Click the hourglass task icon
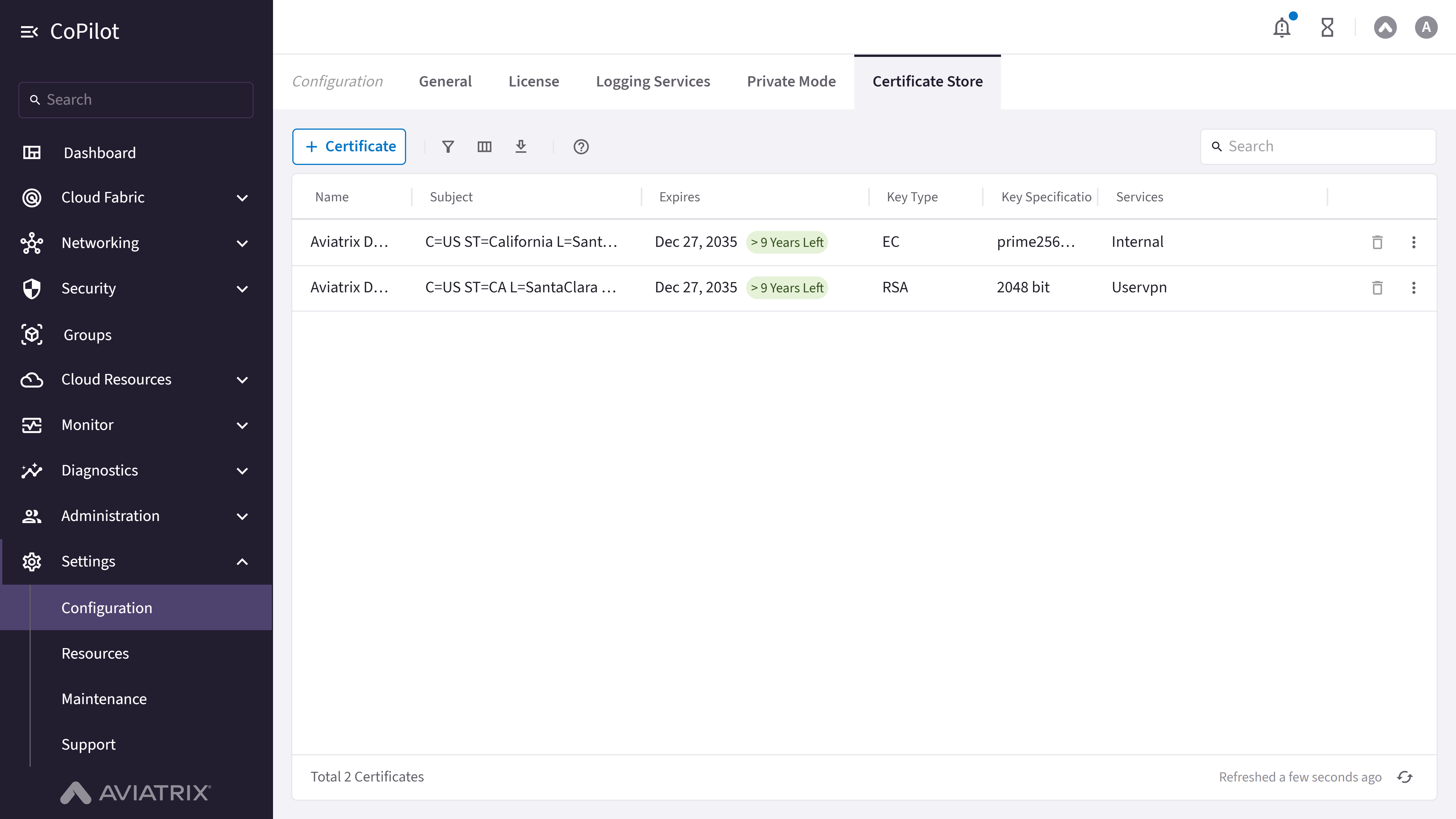The image size is (1456, 819). pos(1327,27)
